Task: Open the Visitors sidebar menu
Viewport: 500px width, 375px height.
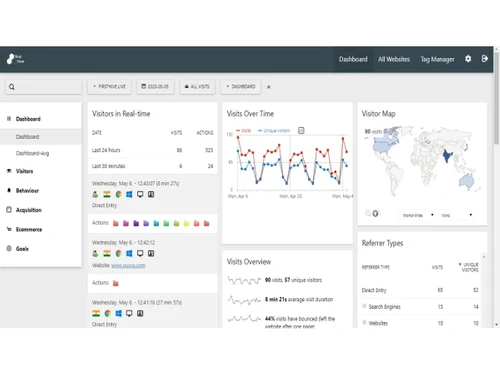Action: pyautogui.click(x=24, y=171)
